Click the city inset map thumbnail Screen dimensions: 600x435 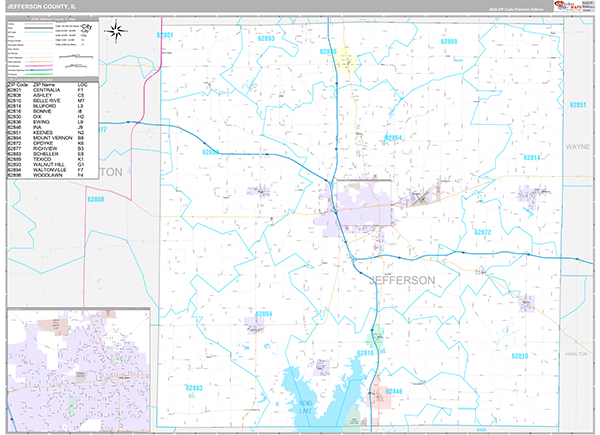pyautogui.click(x=76, y=370)
